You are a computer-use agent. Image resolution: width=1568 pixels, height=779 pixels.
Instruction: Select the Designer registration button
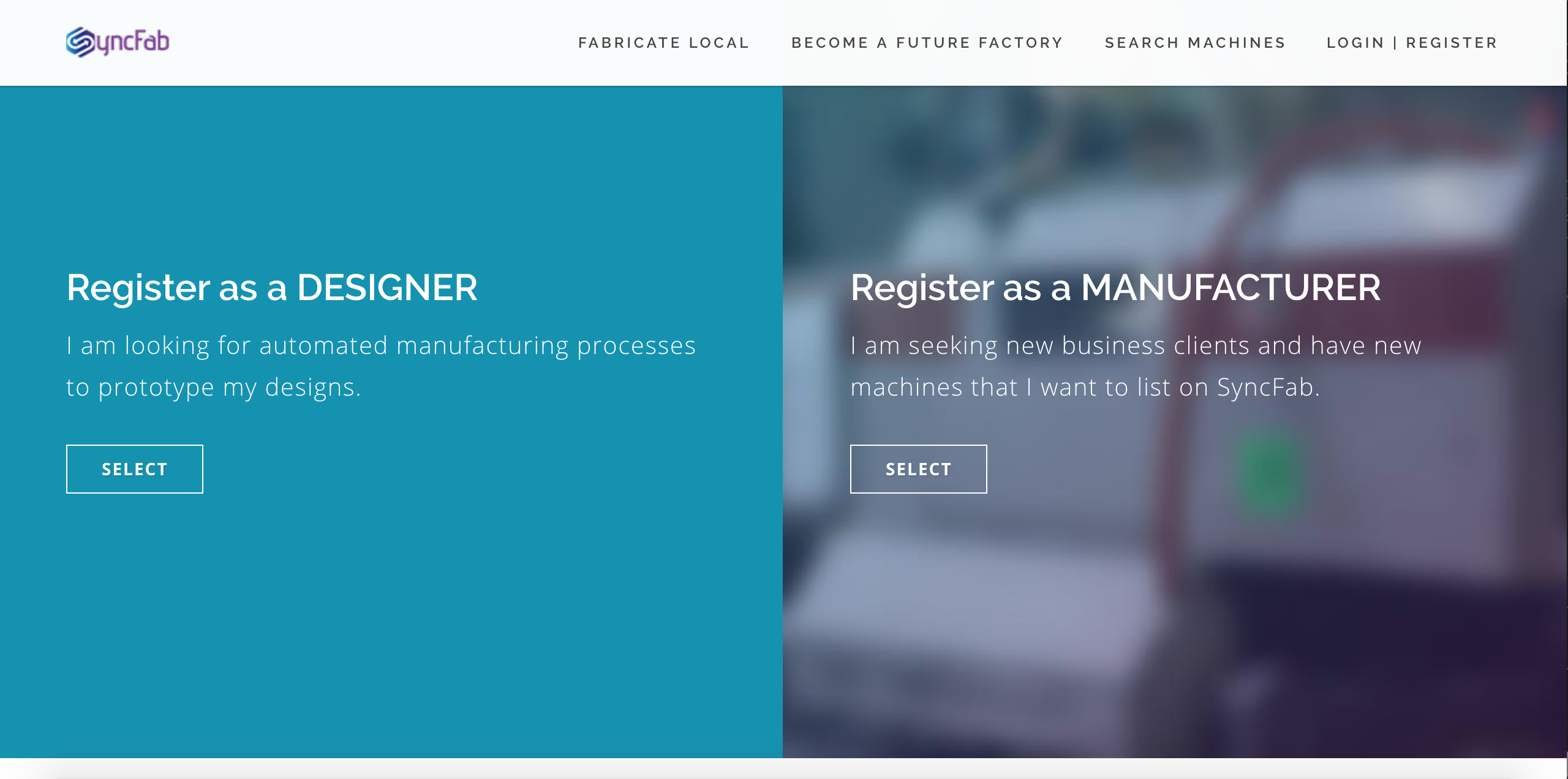[135, 469]
